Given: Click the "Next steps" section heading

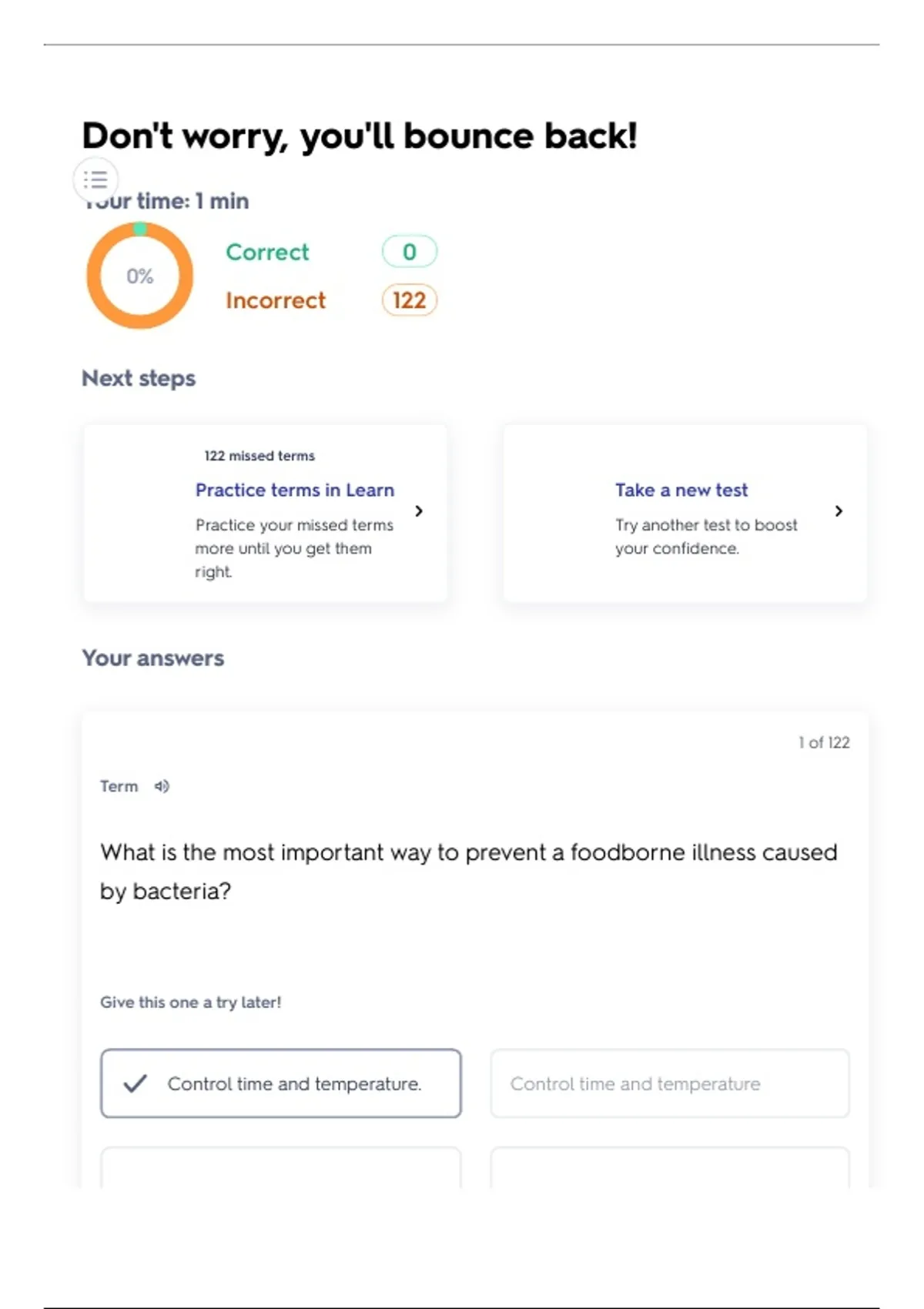Looking at the screenshot, I should pos(139,379).
